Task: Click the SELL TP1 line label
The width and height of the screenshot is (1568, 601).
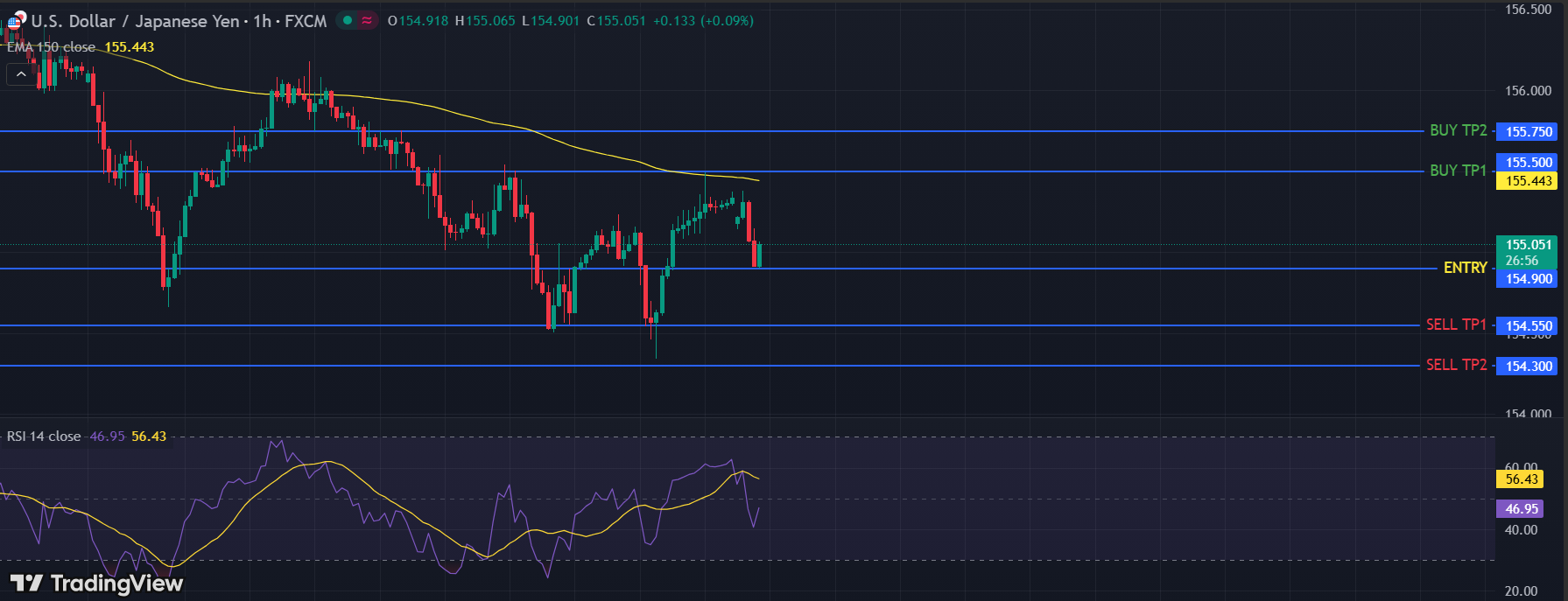Action: tap(1456, 325)
